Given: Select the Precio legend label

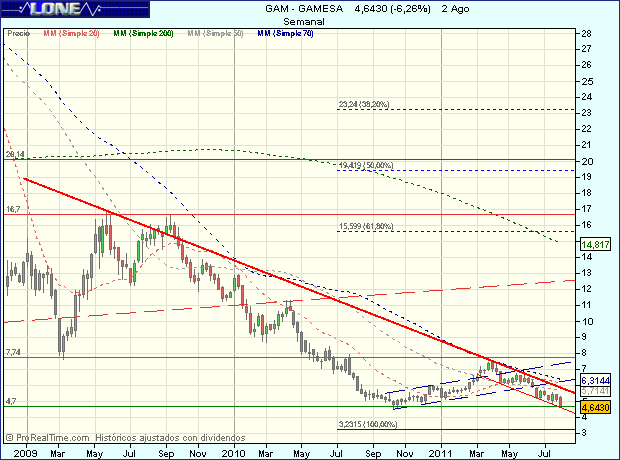Looking at the screenshot, I should click(x=17, y=33).
